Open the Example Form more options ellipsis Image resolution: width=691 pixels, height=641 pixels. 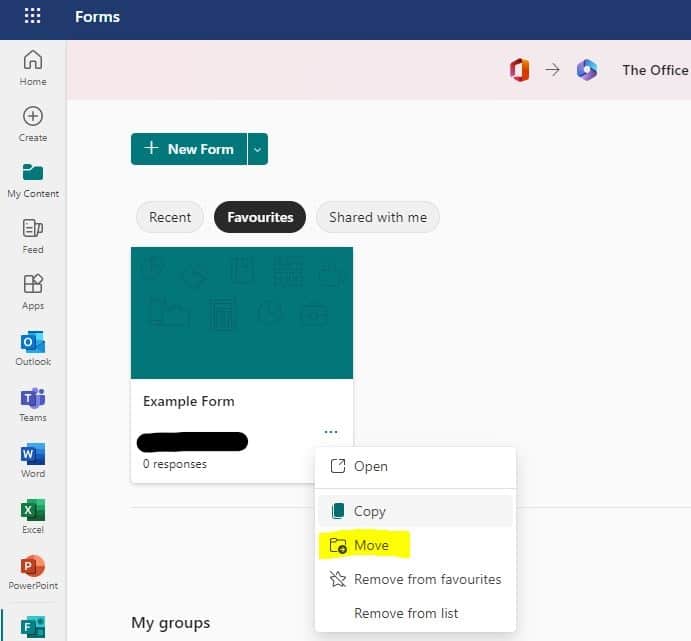click(331, 432)
